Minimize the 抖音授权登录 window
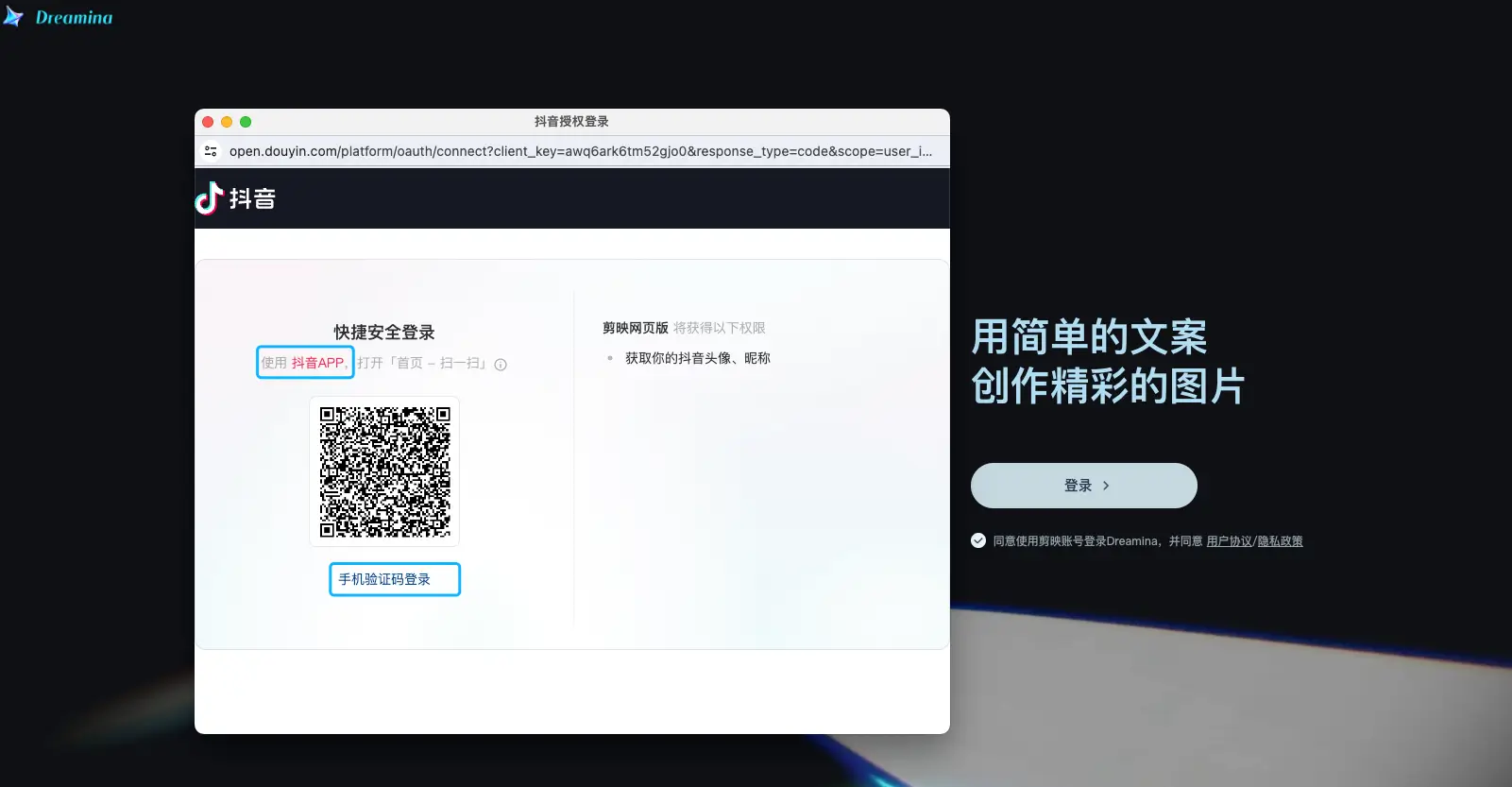This screenshot has width=1512, height=787. click(227, 122)
